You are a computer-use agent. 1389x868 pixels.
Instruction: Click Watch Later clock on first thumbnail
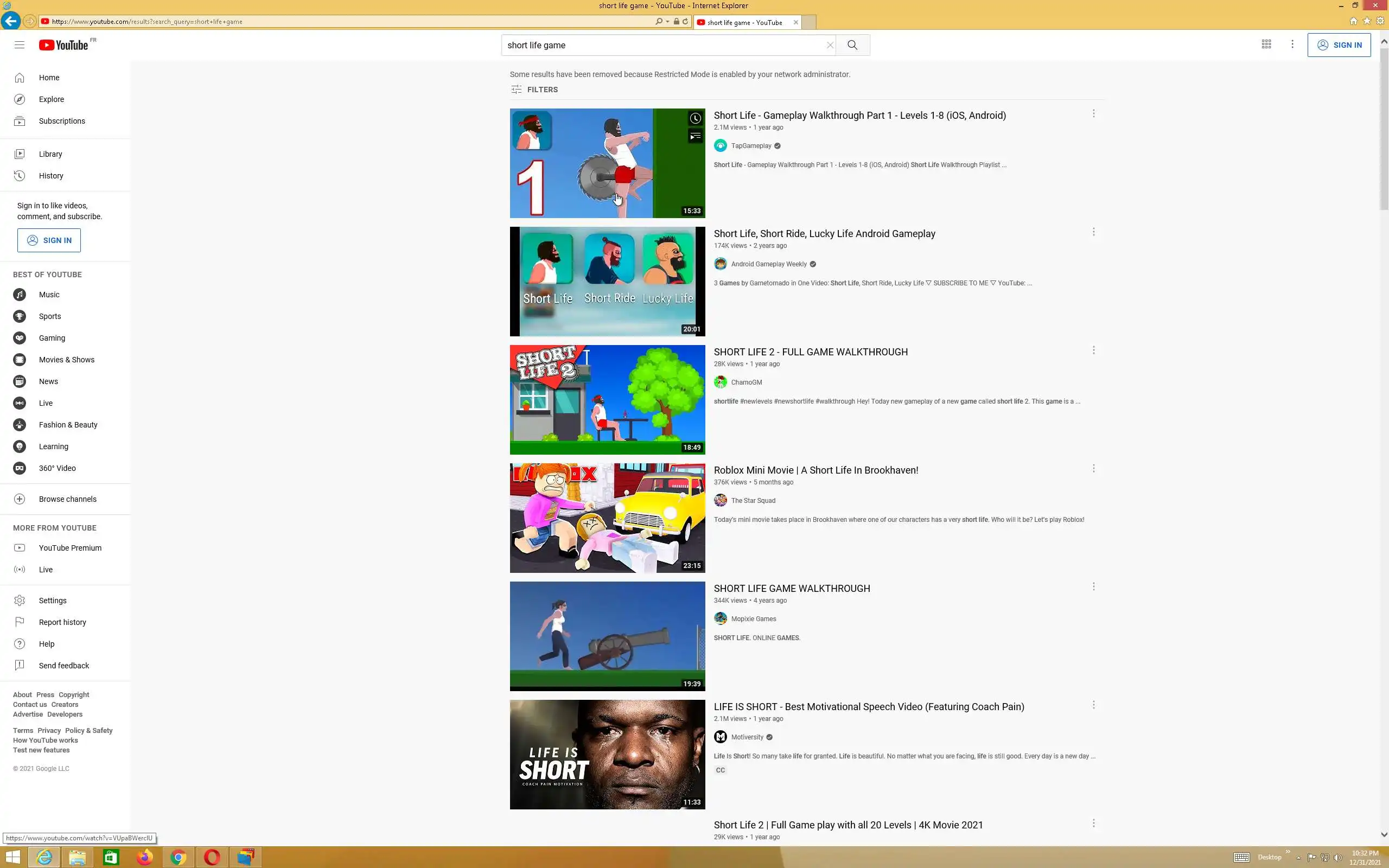pos(695,118)
